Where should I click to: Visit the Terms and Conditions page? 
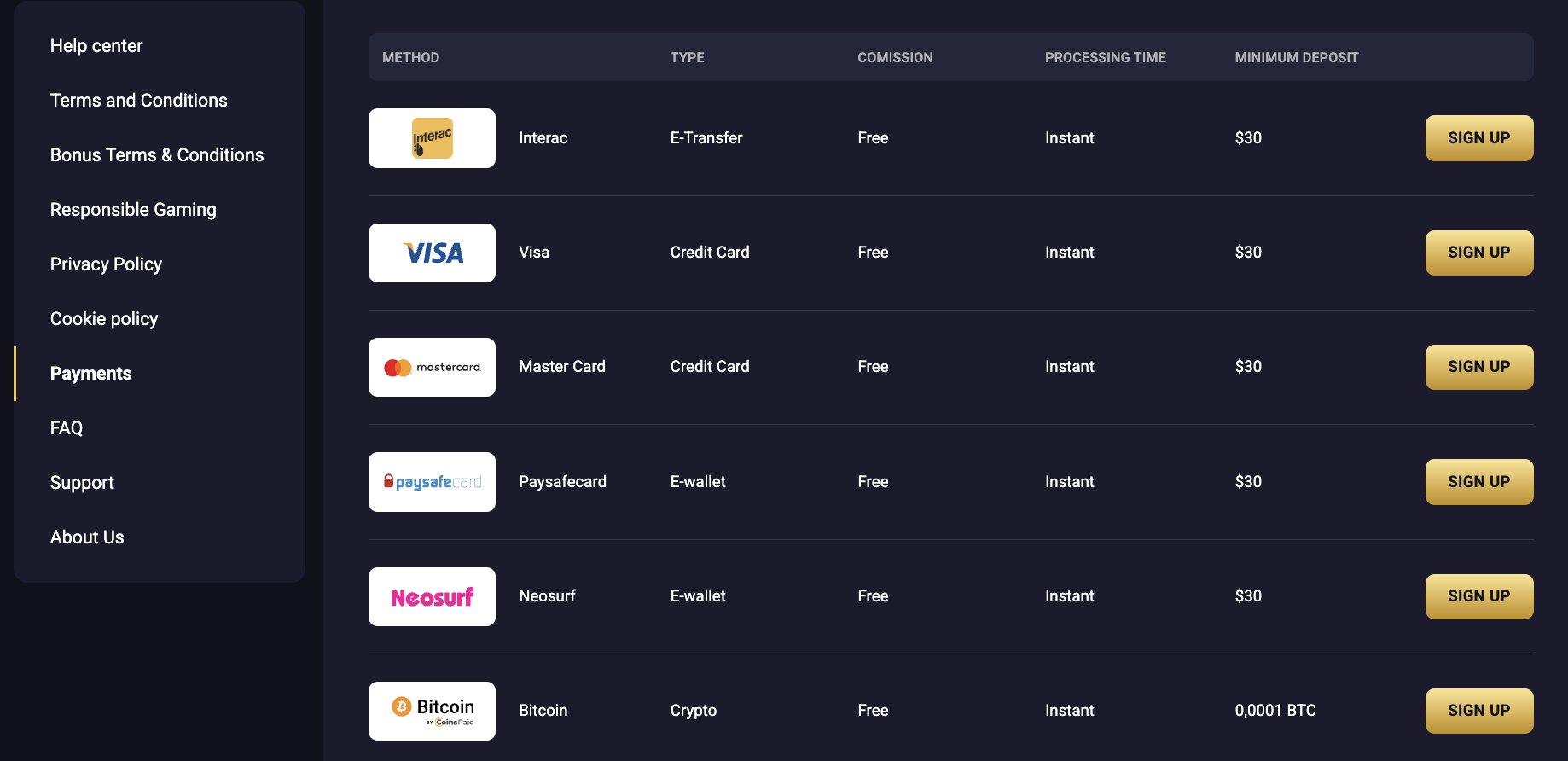(138, 100)
